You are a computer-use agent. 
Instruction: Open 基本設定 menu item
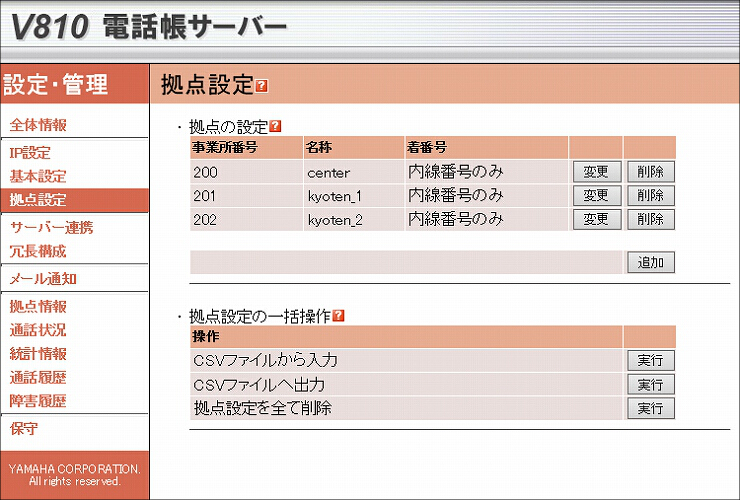38,176
